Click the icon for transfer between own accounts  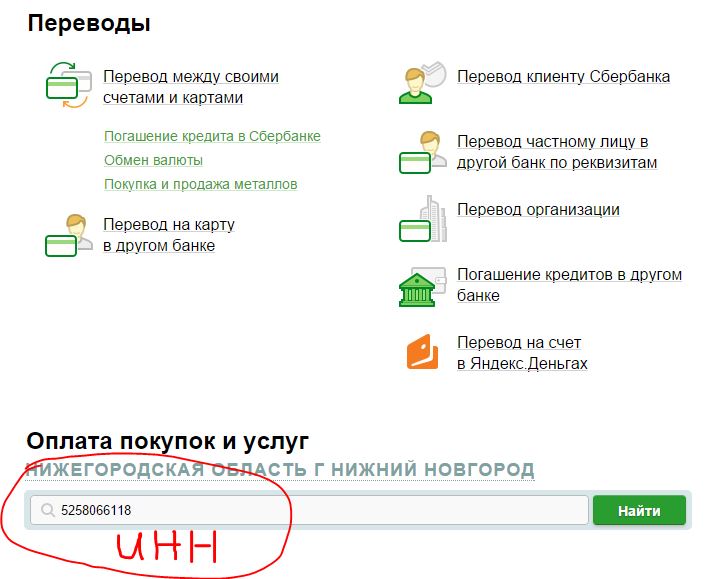(69, 86)
